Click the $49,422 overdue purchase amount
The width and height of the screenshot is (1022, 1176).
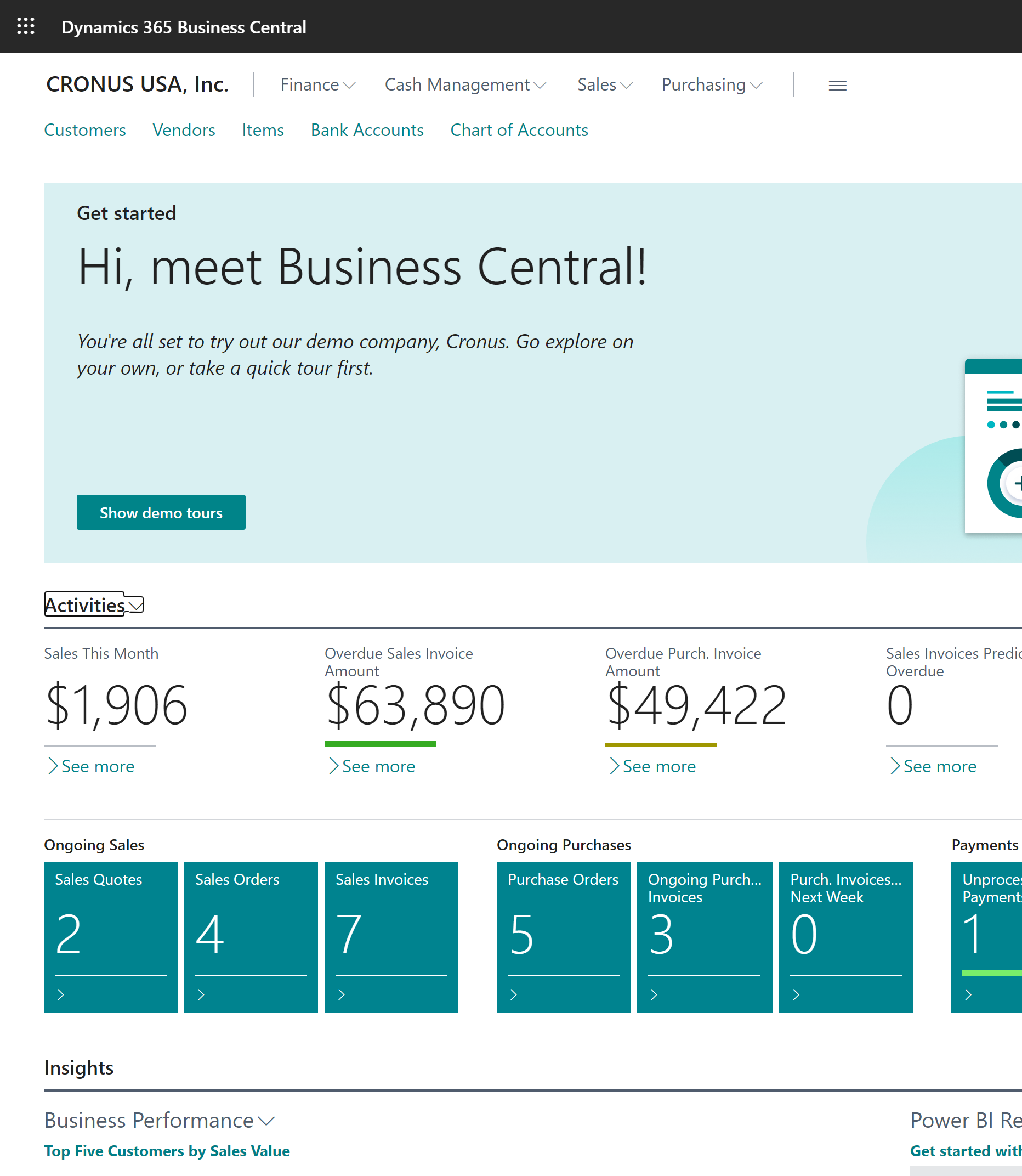click(696, 706)
